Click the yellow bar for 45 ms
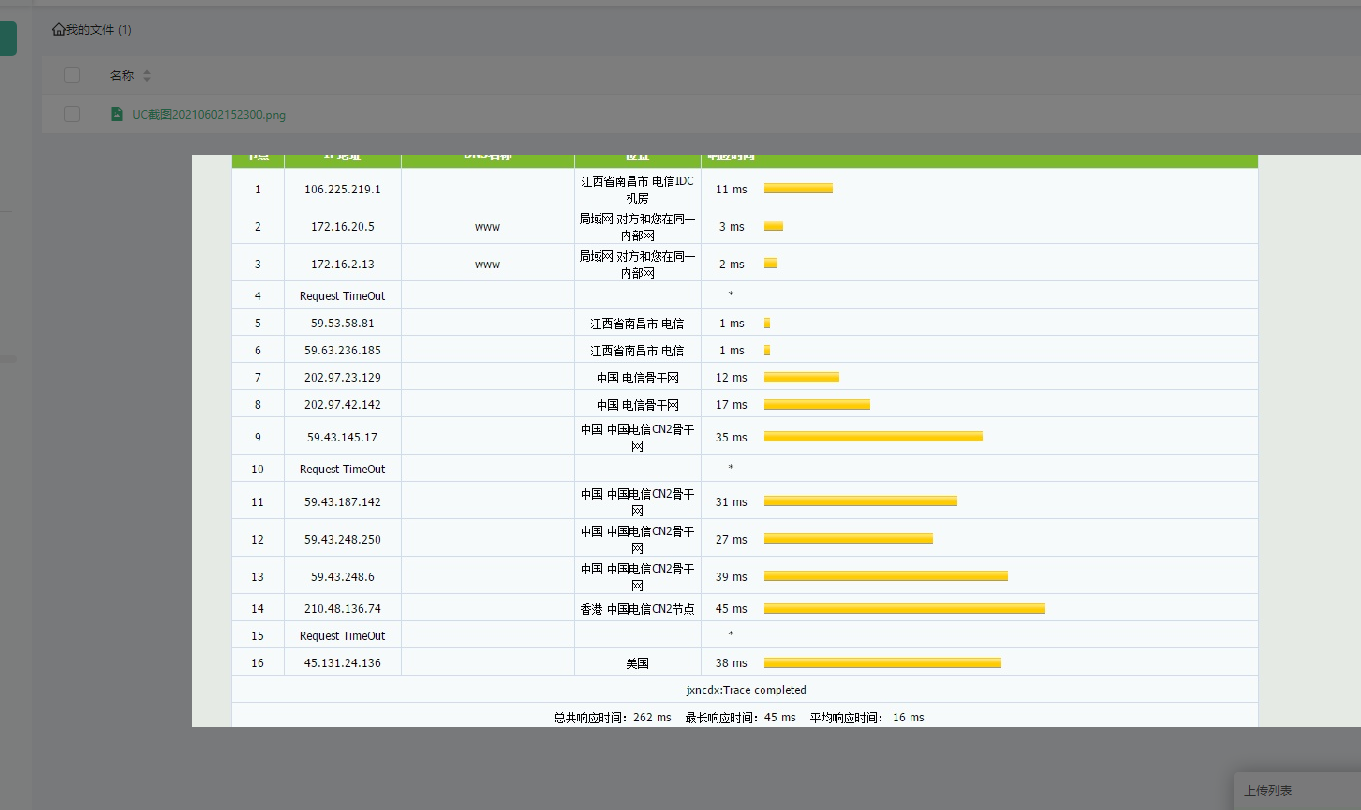The width and height of the screenshot is (1361, 810). click(904, 608)
